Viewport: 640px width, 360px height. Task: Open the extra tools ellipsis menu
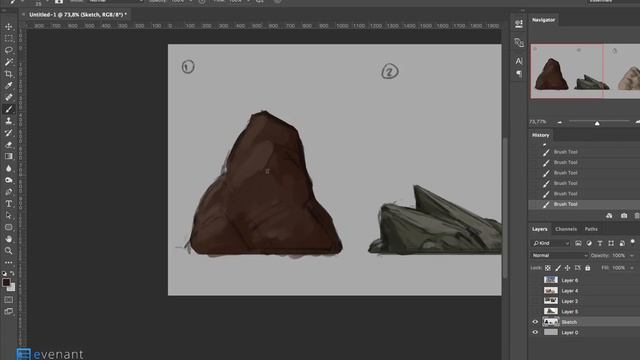tap(9, 262)
